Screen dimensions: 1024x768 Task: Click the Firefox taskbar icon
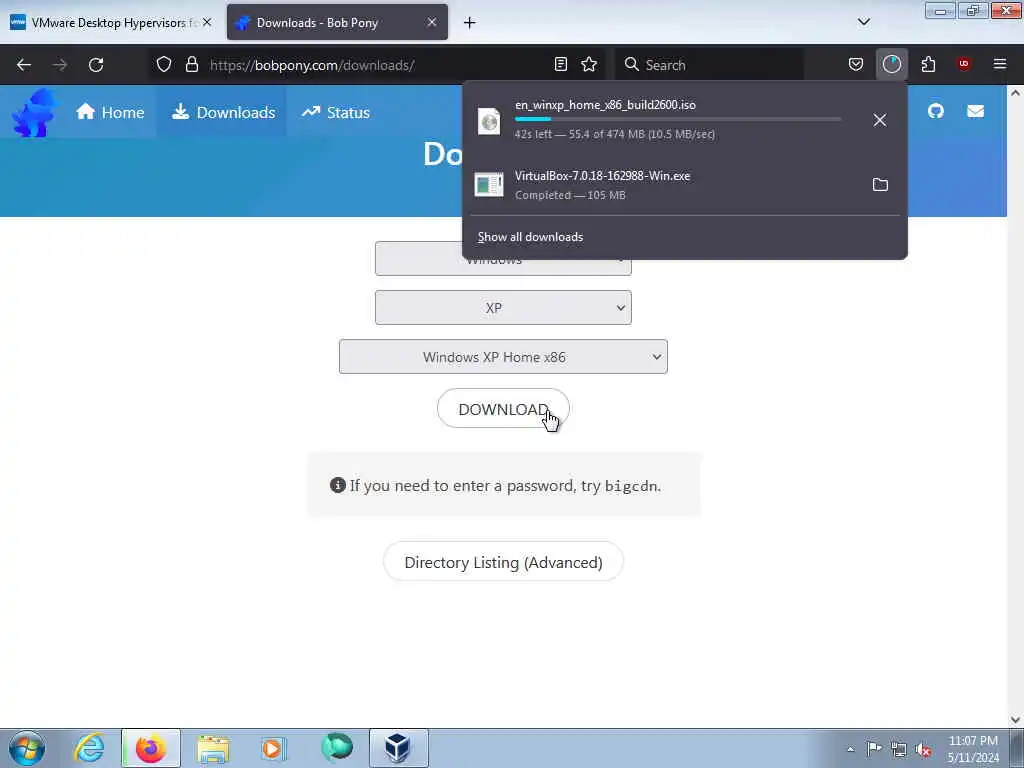click(x=150, y=748)
